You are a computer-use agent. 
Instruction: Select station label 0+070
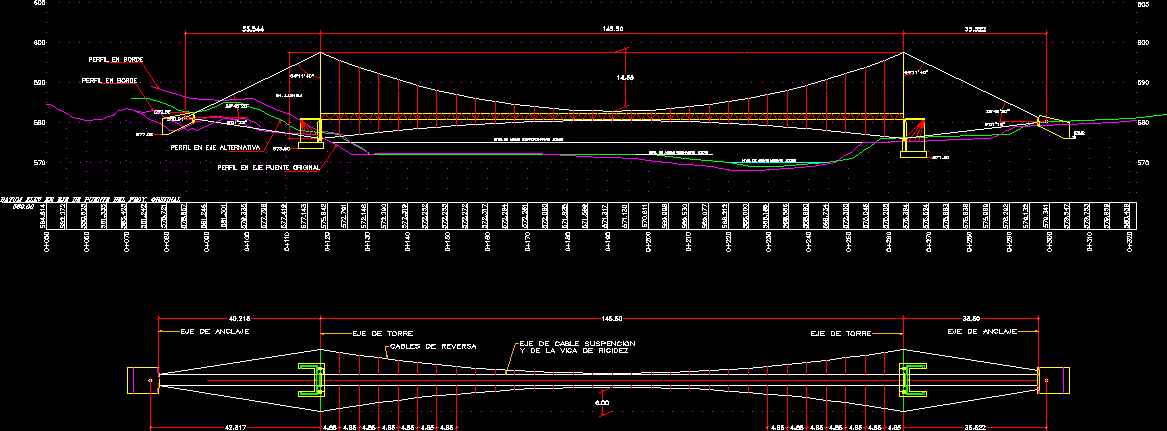pos(127,243)
